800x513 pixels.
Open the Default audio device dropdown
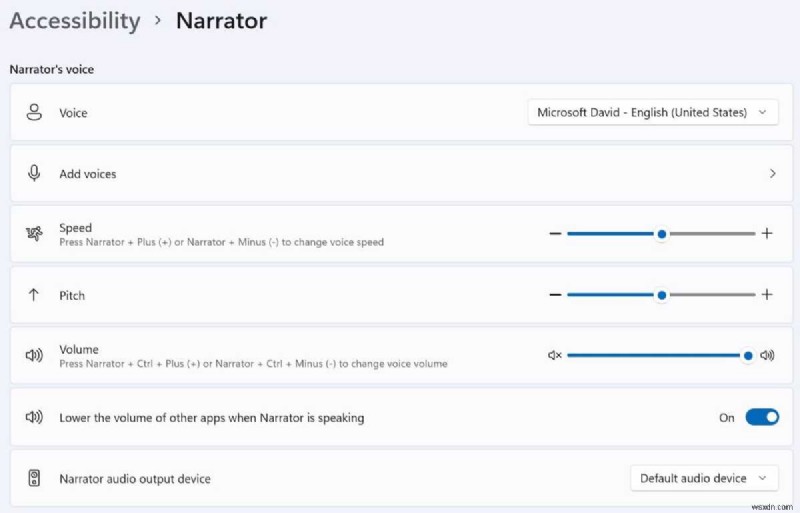704,478
